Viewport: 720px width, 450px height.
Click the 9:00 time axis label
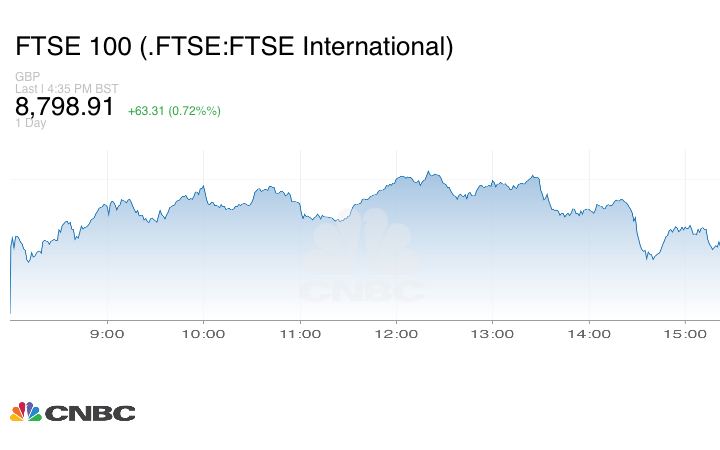106,334
